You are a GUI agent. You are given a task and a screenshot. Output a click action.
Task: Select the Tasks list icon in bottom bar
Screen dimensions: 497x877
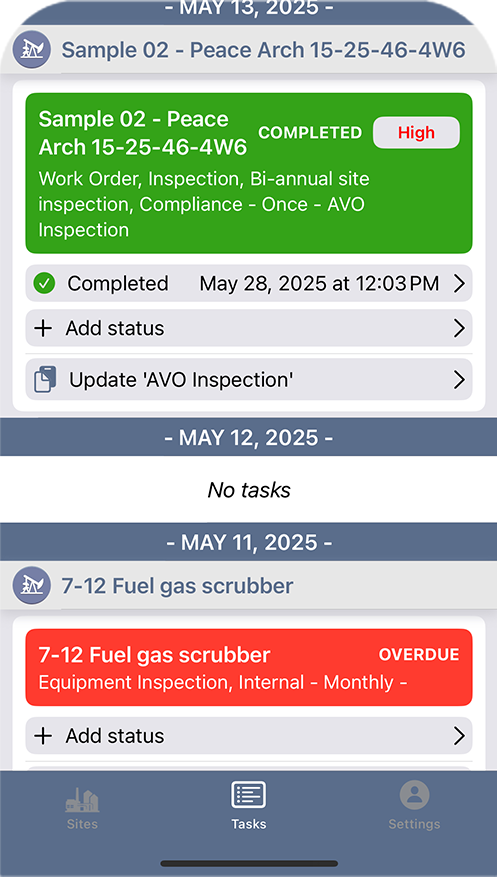249,795
